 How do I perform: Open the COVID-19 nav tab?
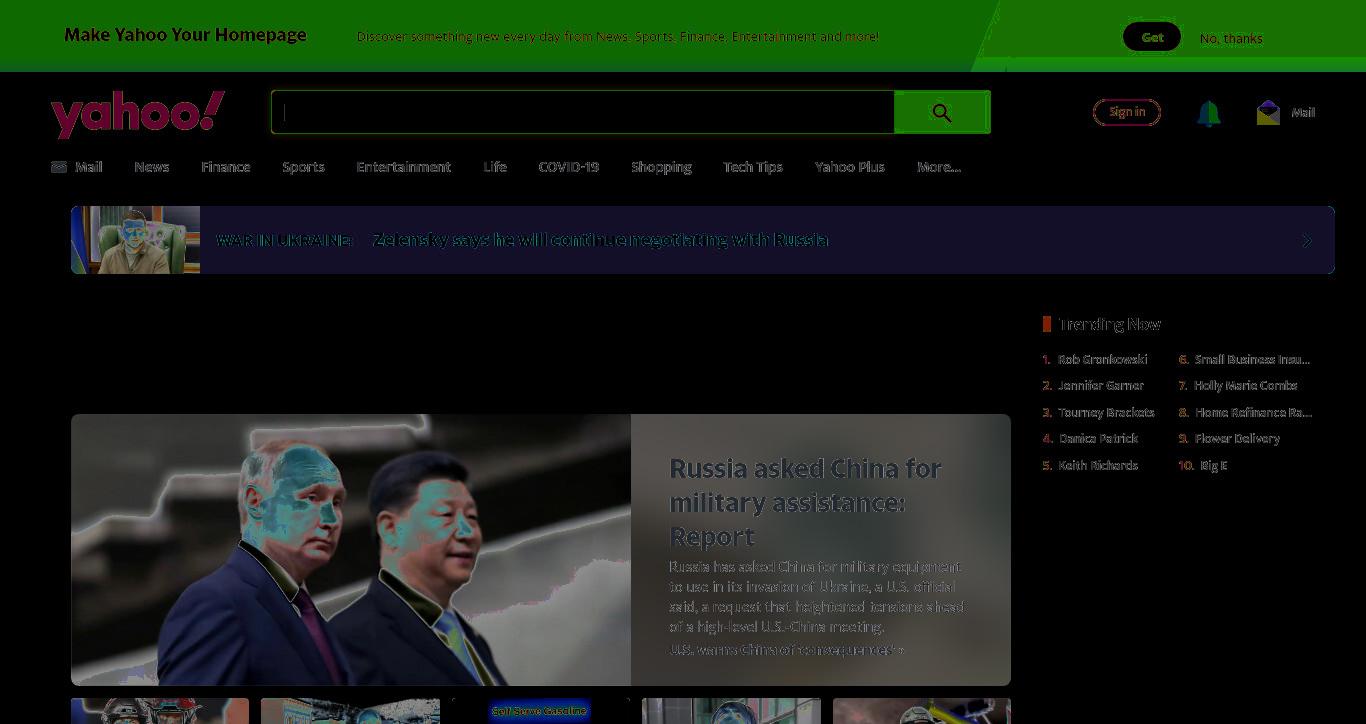[569, 167]
